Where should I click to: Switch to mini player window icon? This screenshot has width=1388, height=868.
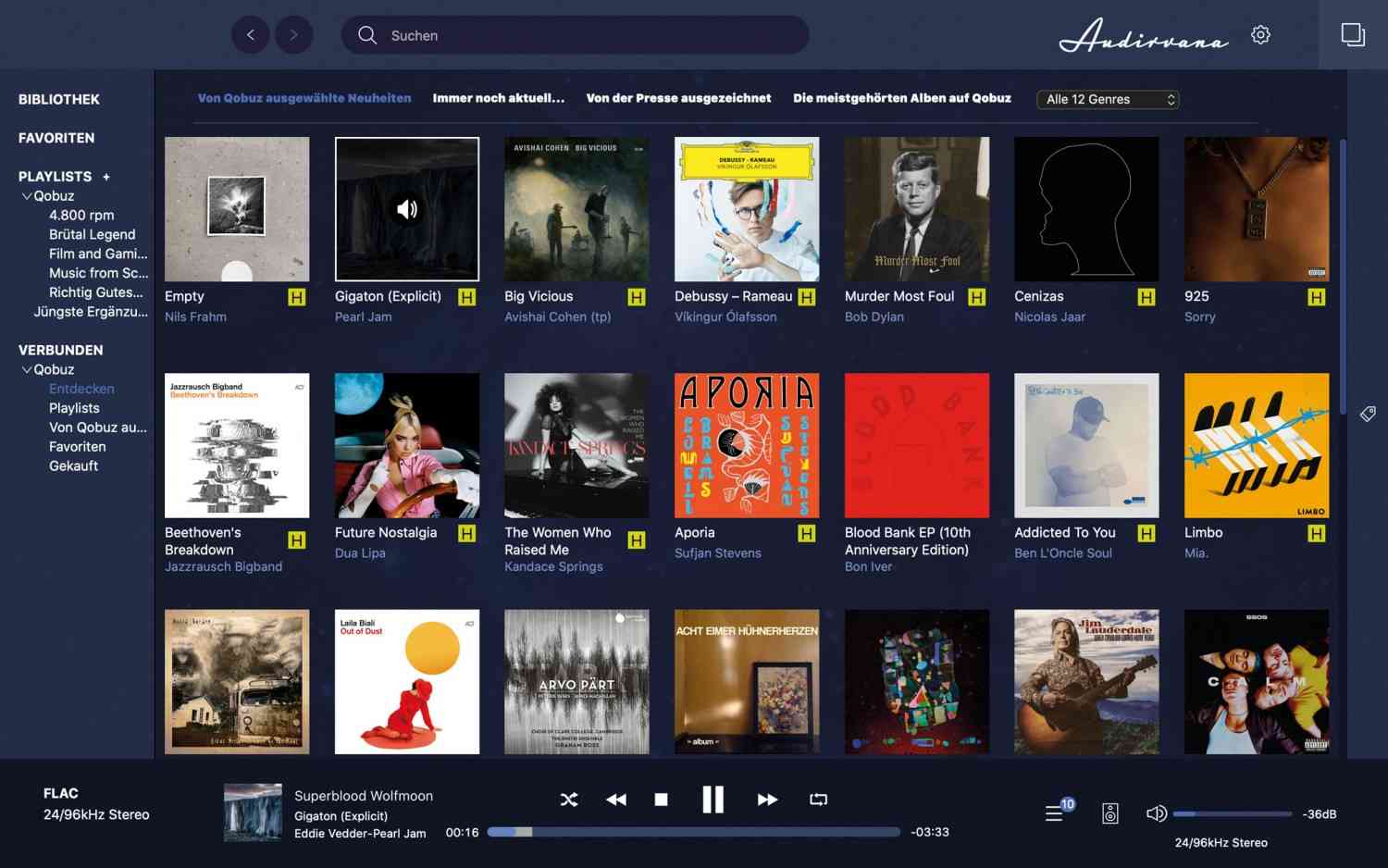pyautogui.click(x=1353, y=35)
